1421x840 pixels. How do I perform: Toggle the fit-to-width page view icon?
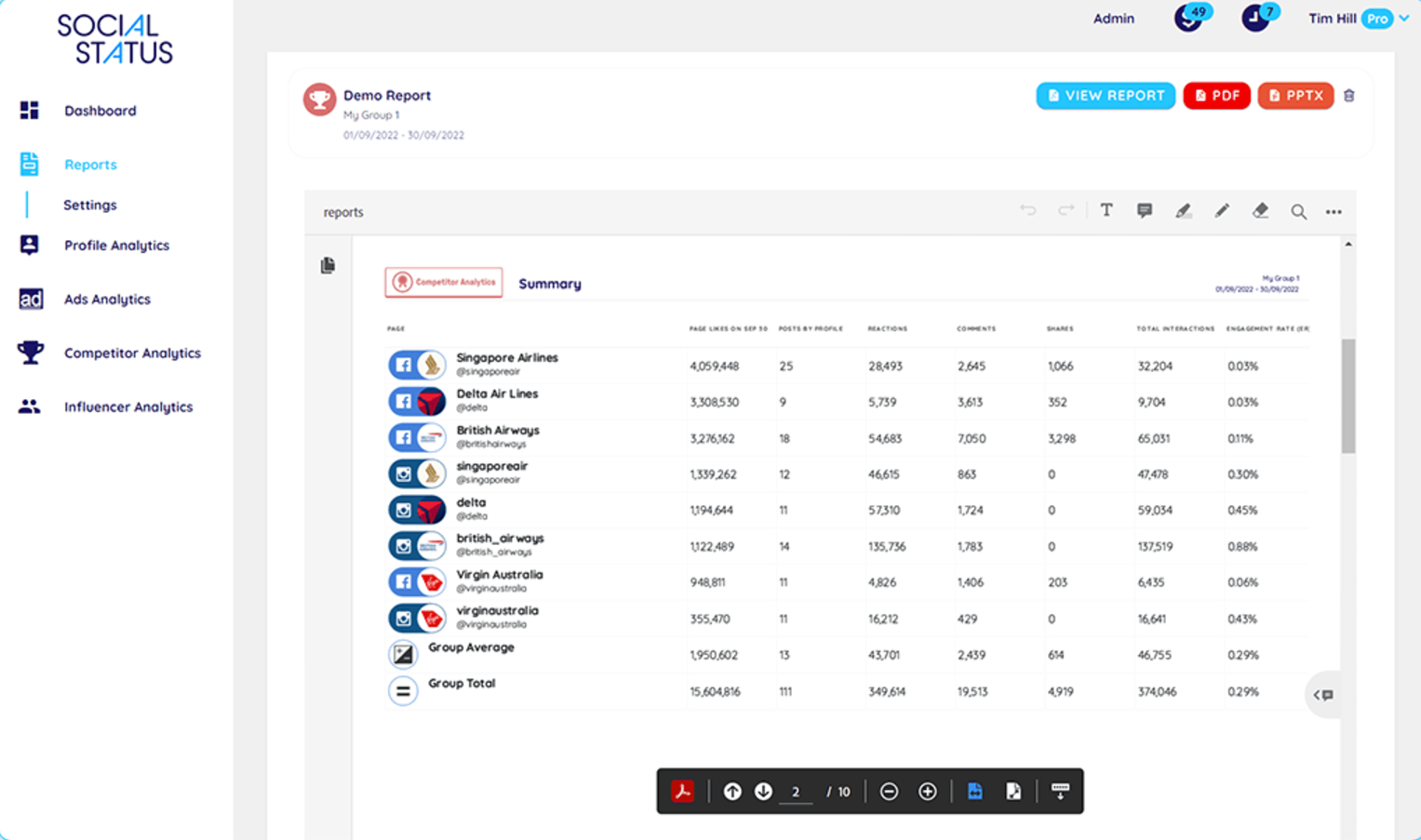coord(974,792)
